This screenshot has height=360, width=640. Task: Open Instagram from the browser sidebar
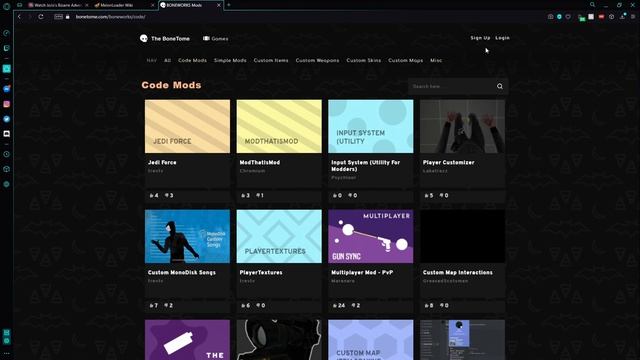pos(7,104)
